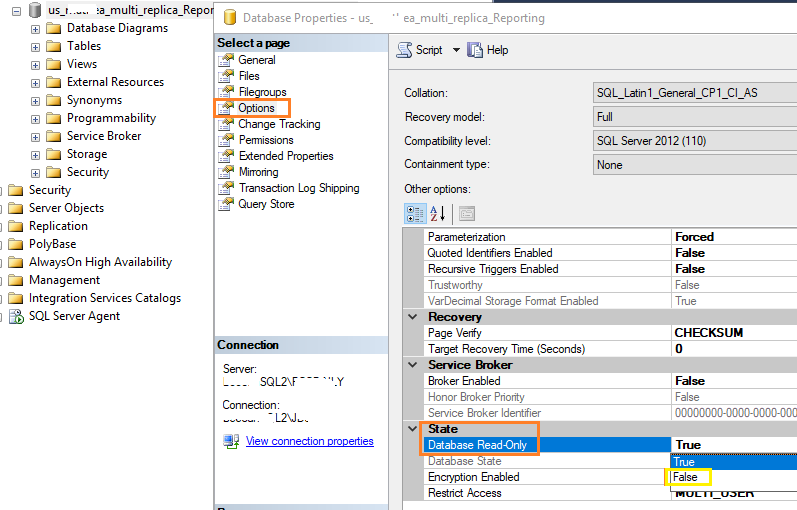Click the Parameterization property value Forced
797x510 pixels.
(x=694, y=237)
